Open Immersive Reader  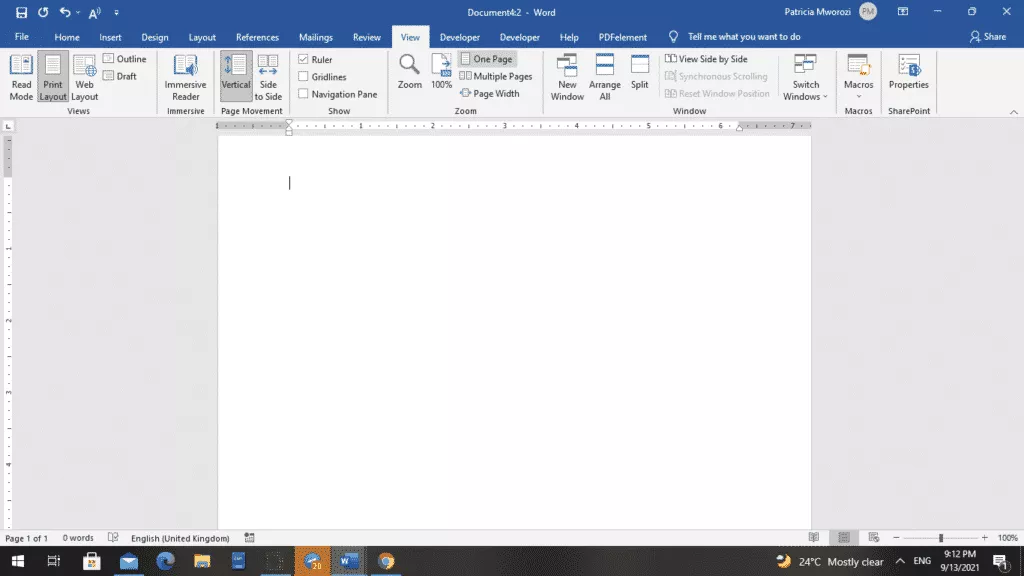click(185, 78)
